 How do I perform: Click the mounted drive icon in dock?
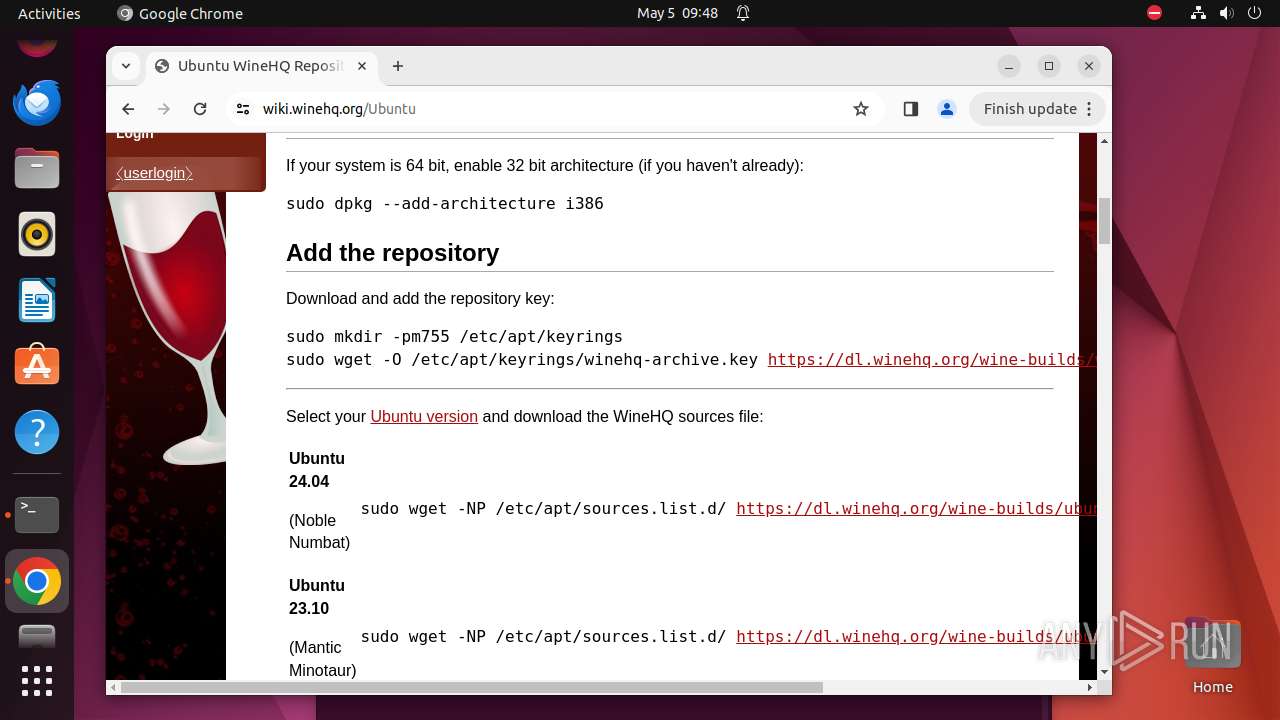37,637
